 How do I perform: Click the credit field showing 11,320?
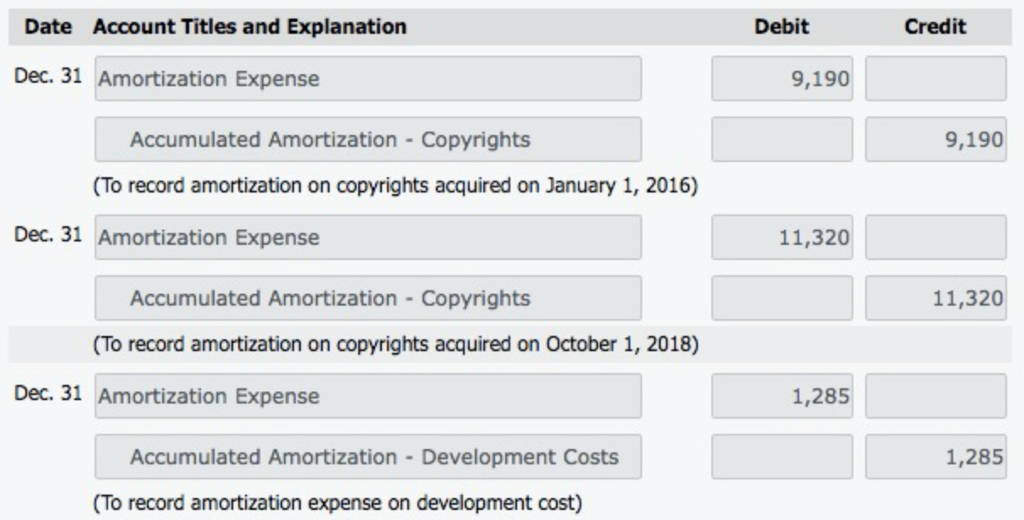(x=936, y=298)
